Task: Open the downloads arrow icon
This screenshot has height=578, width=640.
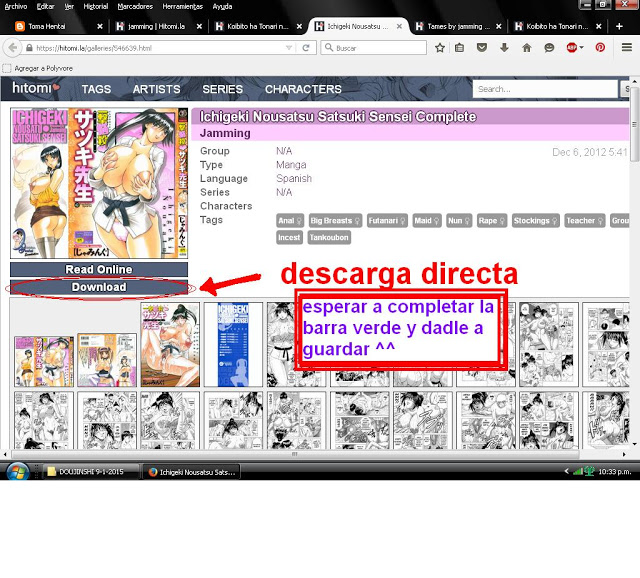Action: [504, 48]
